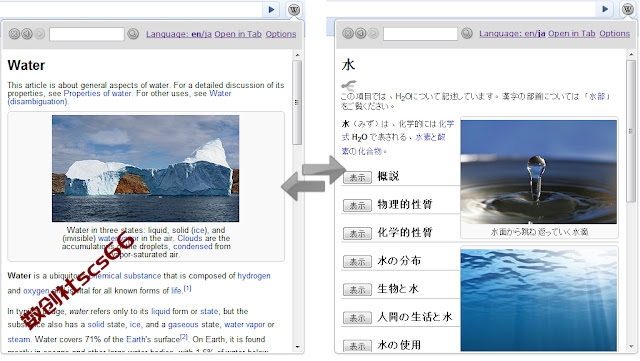Click the scroll-up arrow in left popup
The image size is (640, 361).
[298, 55]
